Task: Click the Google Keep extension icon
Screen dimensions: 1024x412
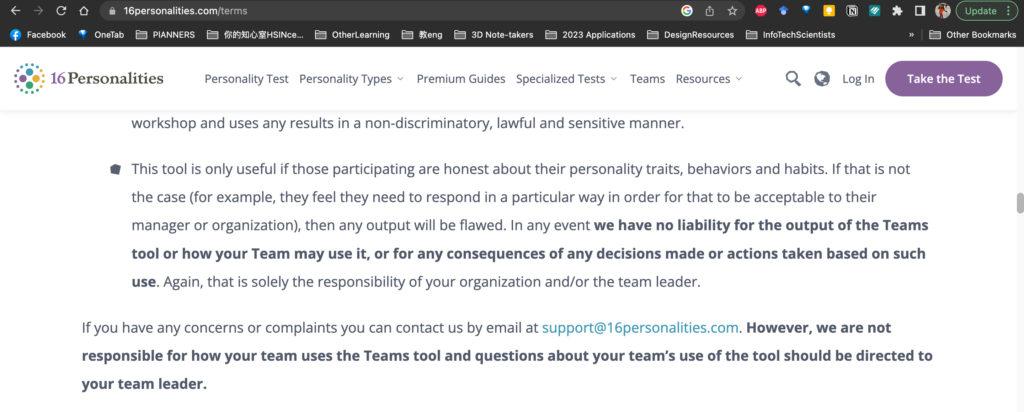Action: point(829,11)
